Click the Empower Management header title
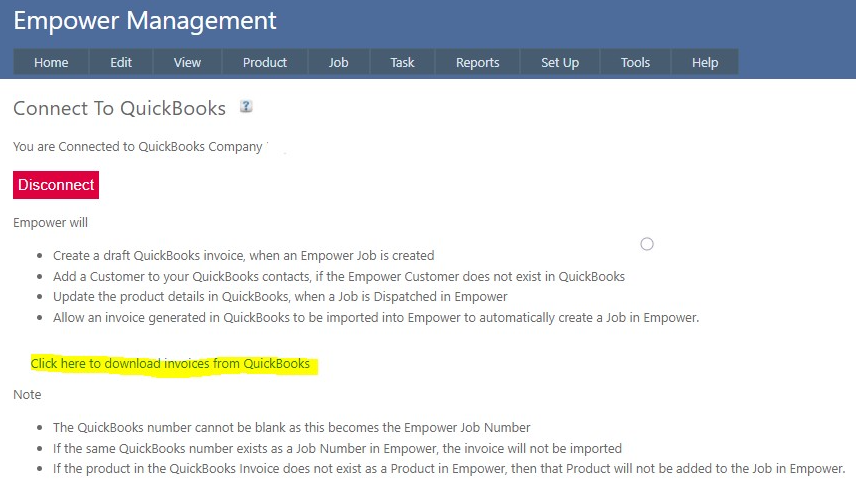 pyautogui.click(x=145, y=20)
